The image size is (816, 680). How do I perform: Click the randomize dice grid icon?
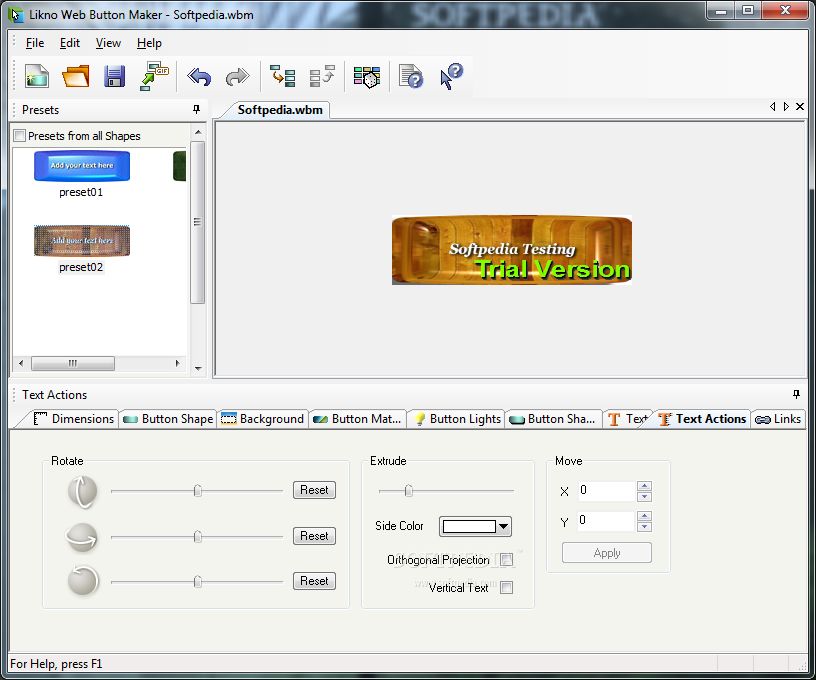point(367,77)
